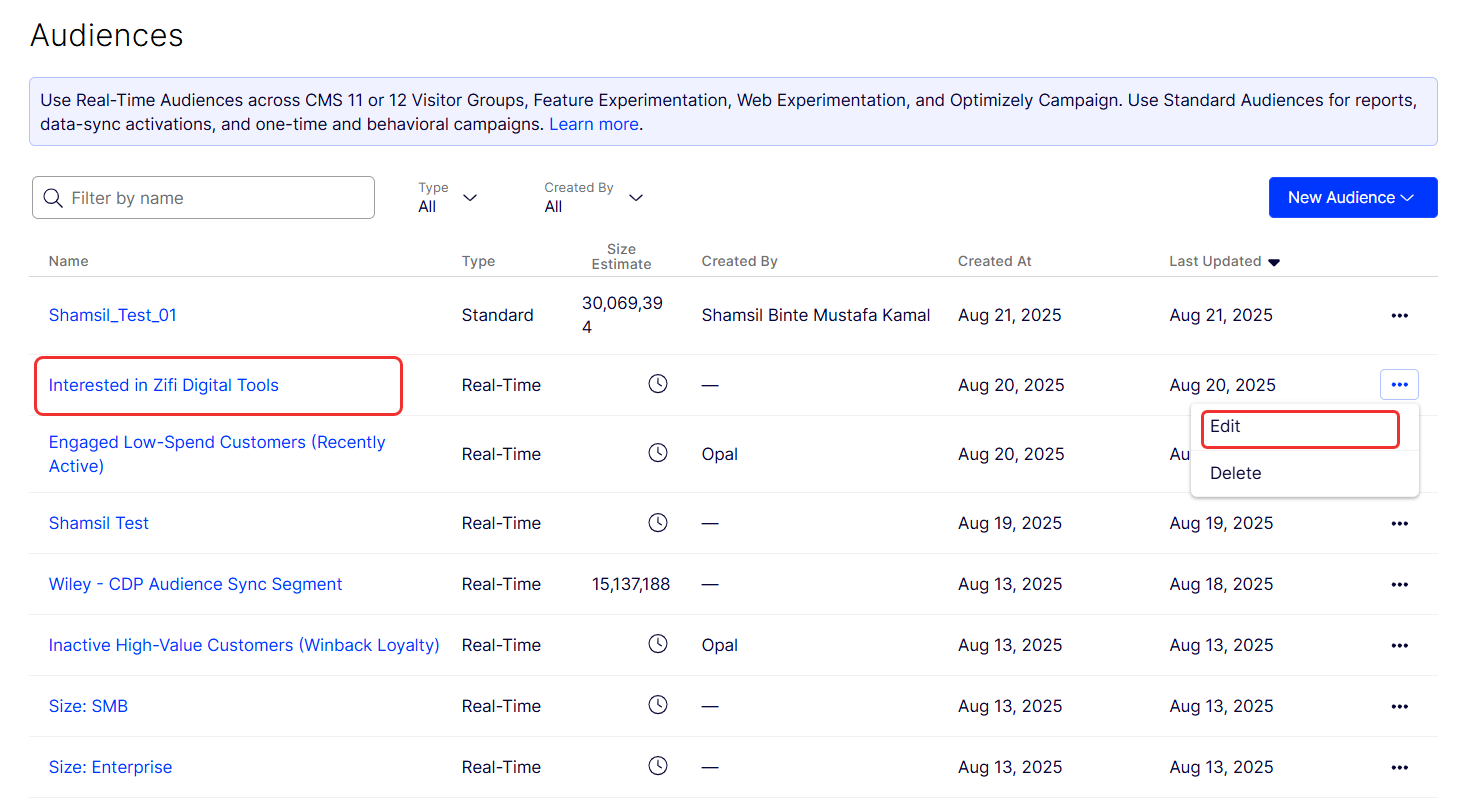Select Edit from the context menu
The width and height of the screenshot is (1461, 811).
click(1225, 426)
